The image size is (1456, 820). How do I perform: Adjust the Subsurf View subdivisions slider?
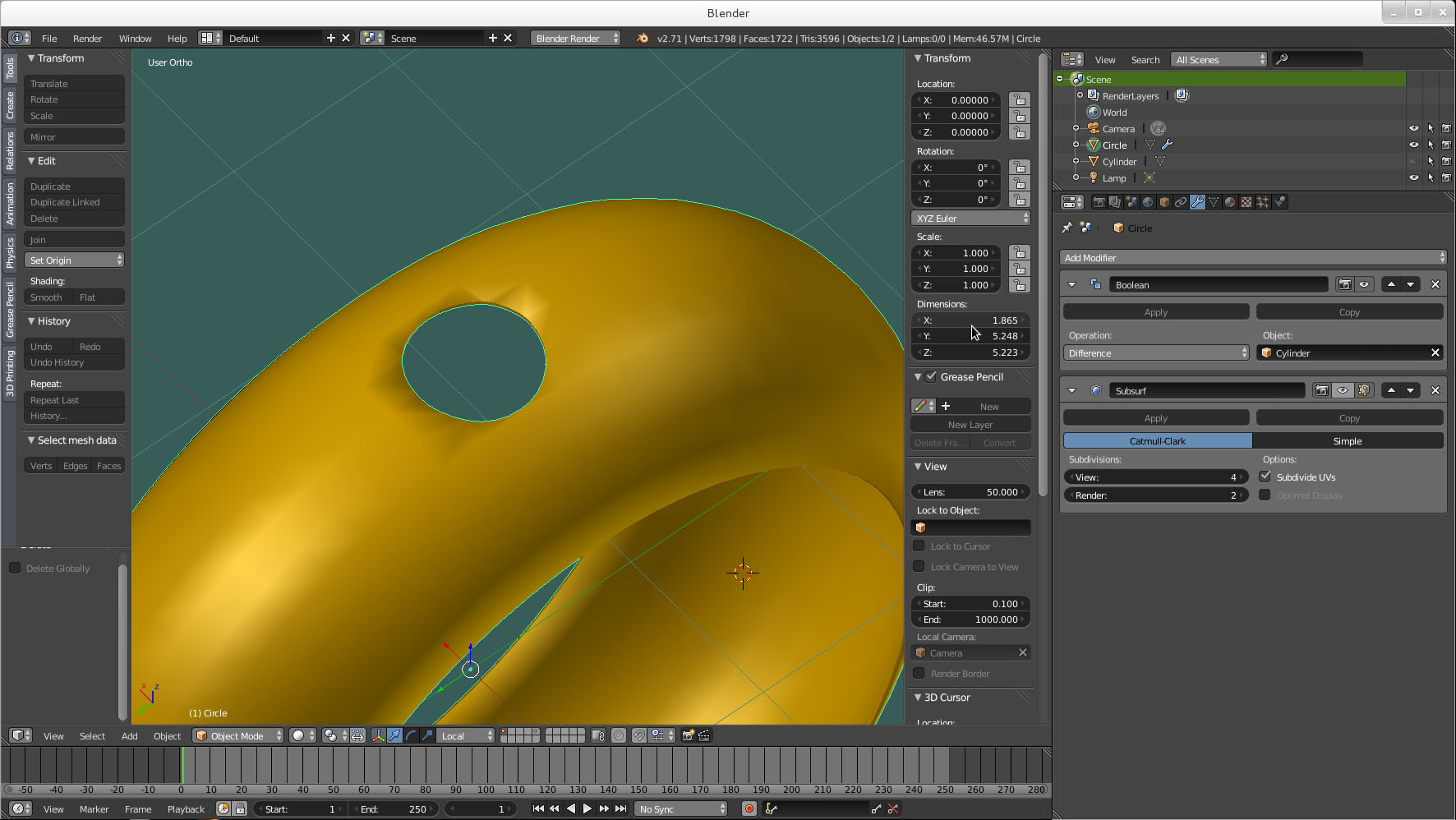pos(1156,477)
